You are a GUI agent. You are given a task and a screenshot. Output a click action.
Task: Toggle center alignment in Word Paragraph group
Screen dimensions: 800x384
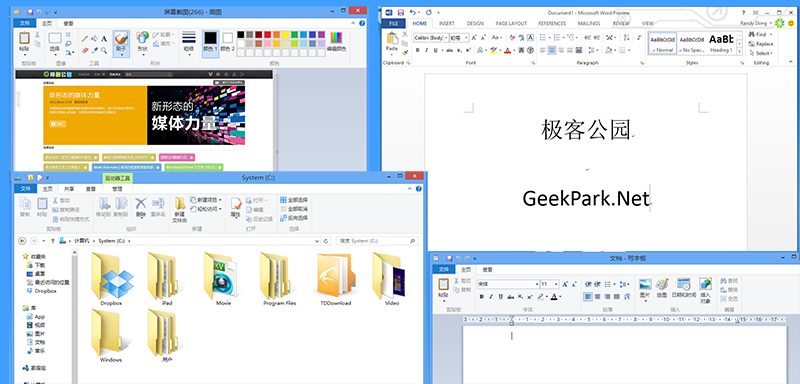point(552,50)
